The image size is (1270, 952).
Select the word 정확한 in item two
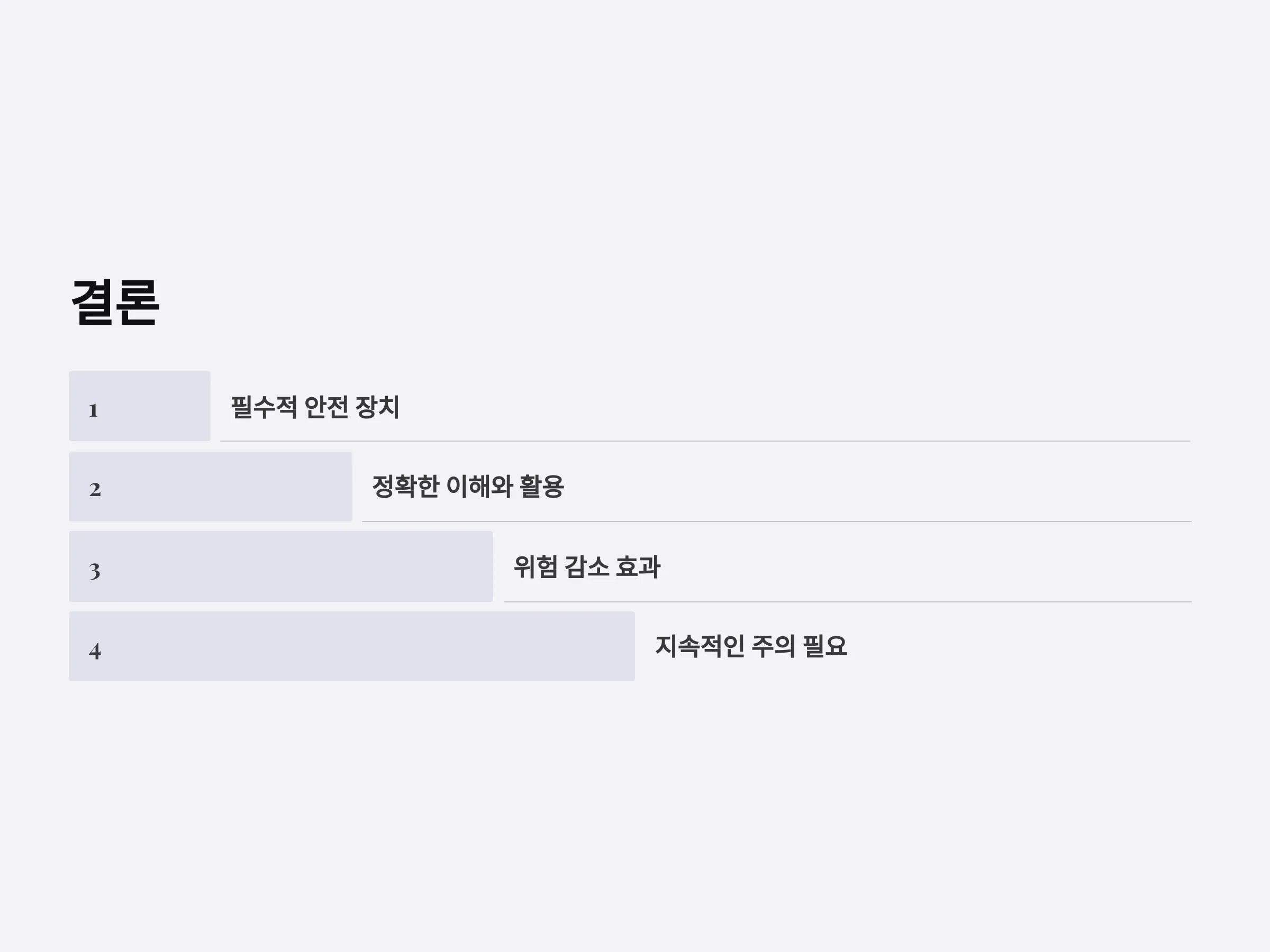click(x=406, y=487)
